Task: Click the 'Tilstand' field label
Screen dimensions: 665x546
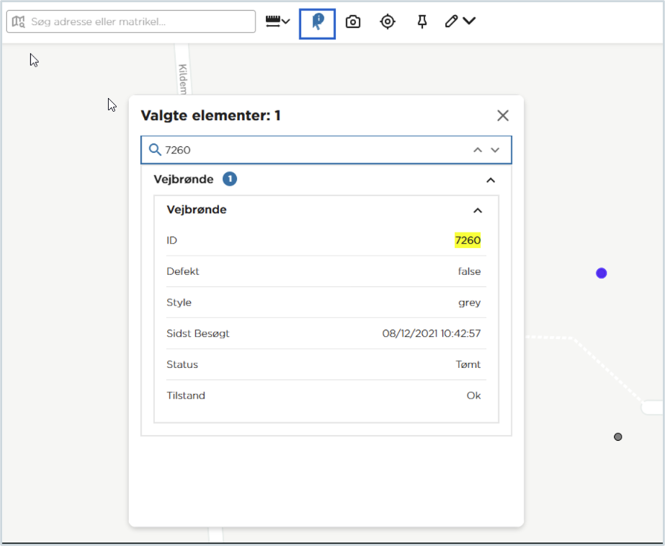Action: 186,395
